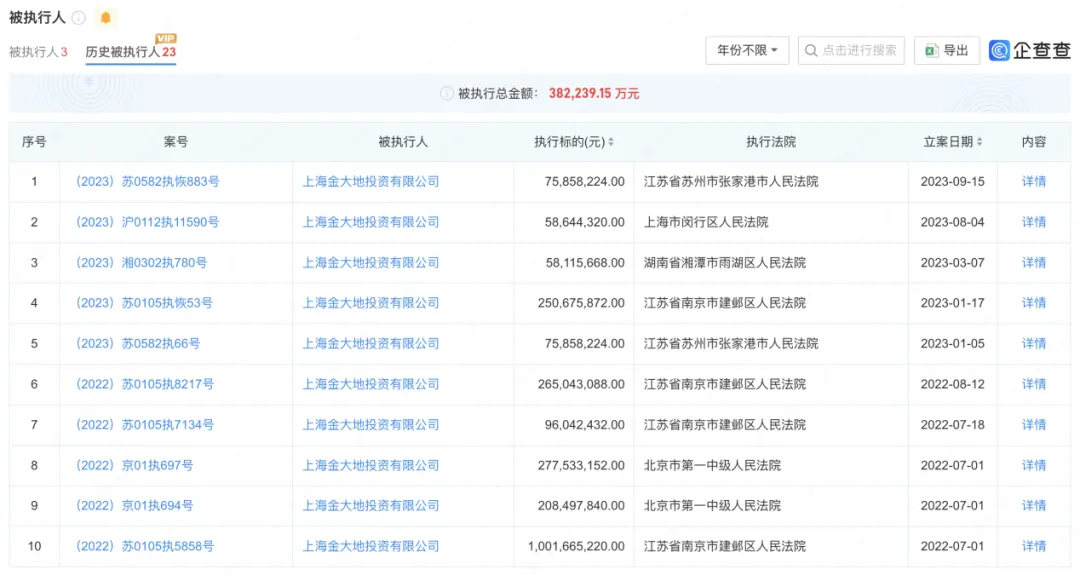Open 详情 for the 2023-09-15 case
The image size is (1080, 575).
point(1034,182)
